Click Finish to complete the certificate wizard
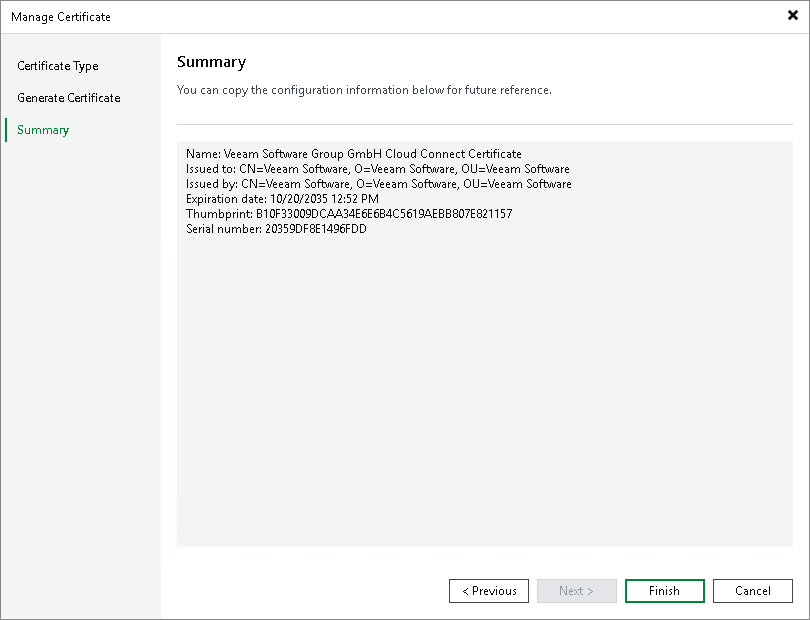The width and height of the screenshot is (810, 620). (664, 590)
